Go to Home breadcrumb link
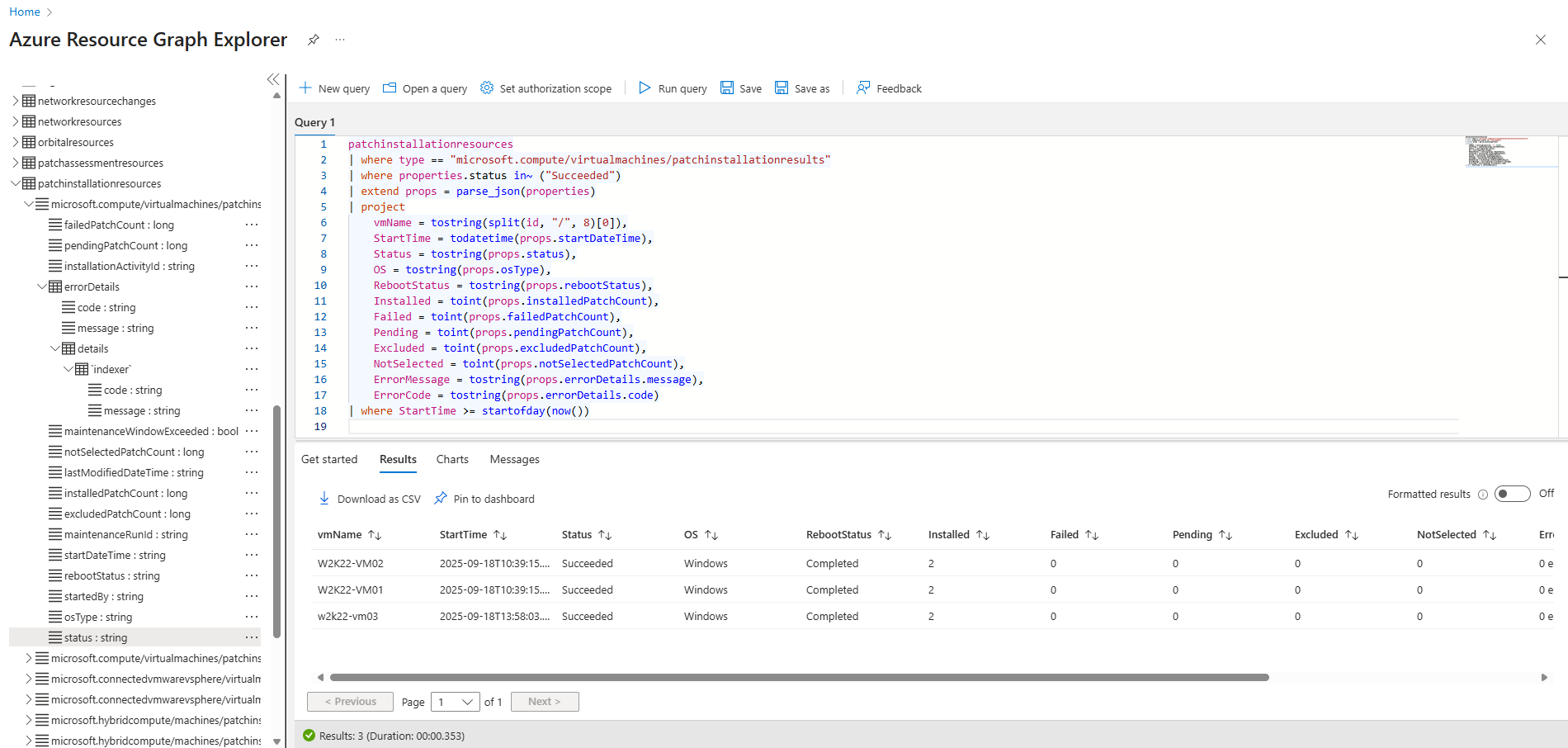Image resolution: width=1568 pixels, height=748 pixels. 25,12
